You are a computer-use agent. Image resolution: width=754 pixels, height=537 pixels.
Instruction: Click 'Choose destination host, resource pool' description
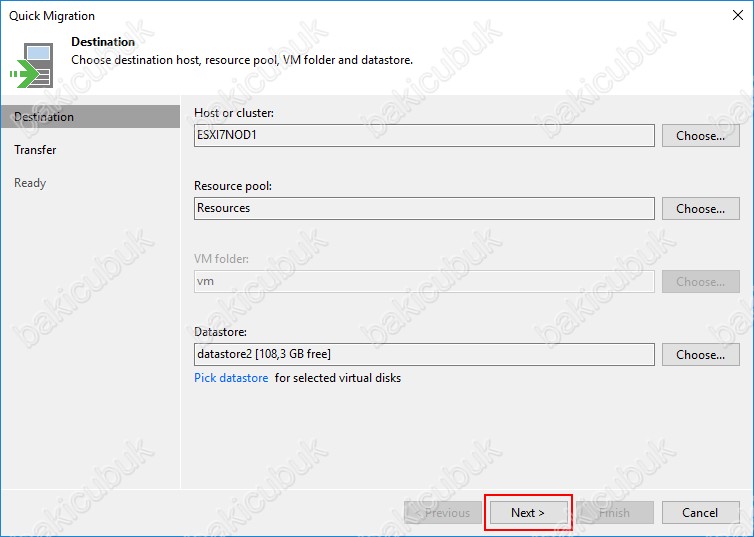tap(242, 60)
